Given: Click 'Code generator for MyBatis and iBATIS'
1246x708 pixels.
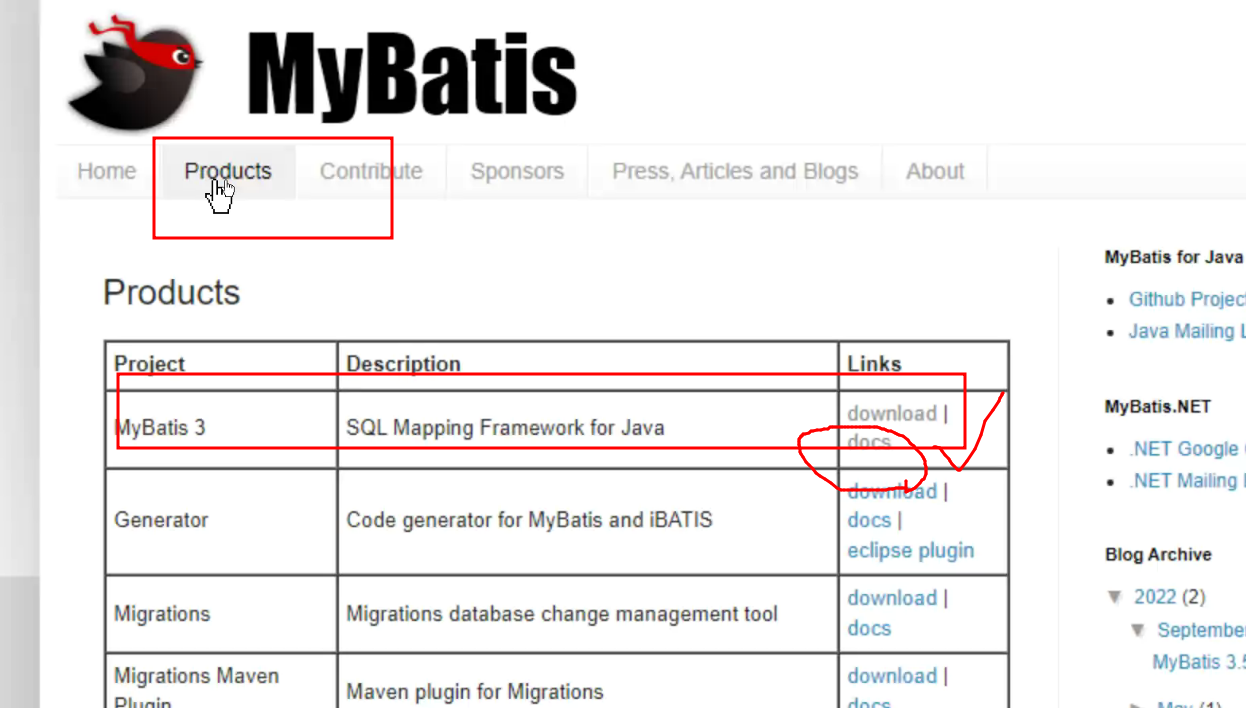Looking at the screenshot, I should [x=529, y=520].
